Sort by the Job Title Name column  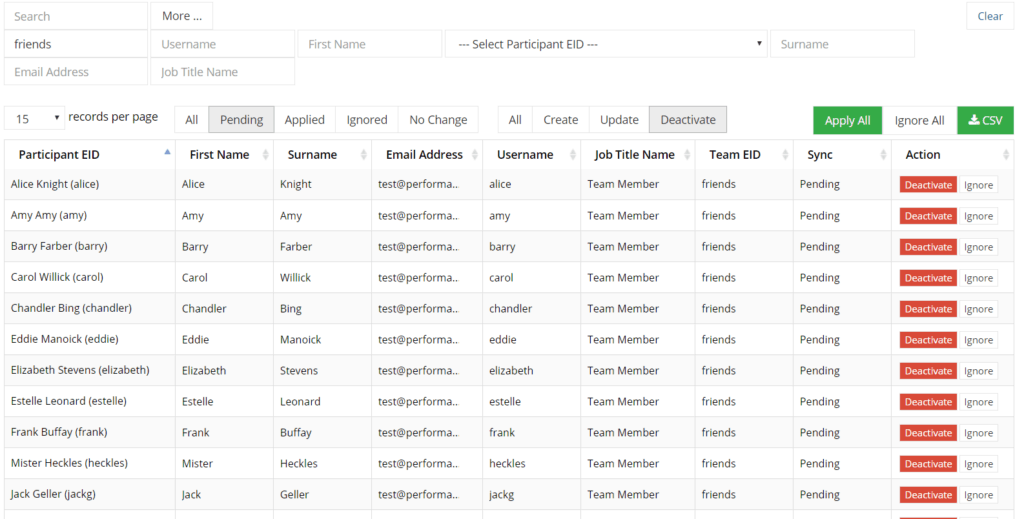pyautogui.click(x=637, y=155)
